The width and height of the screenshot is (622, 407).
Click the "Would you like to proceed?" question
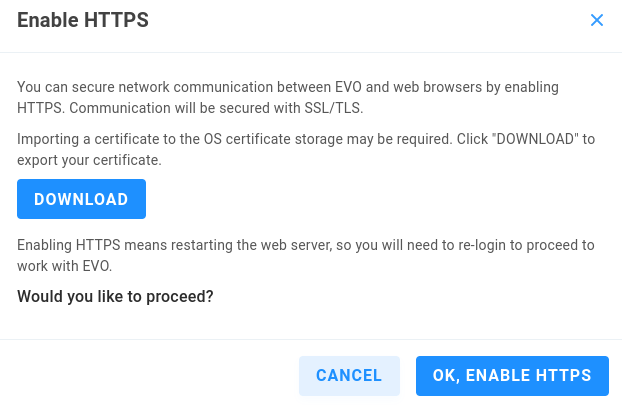coord(116,296)
